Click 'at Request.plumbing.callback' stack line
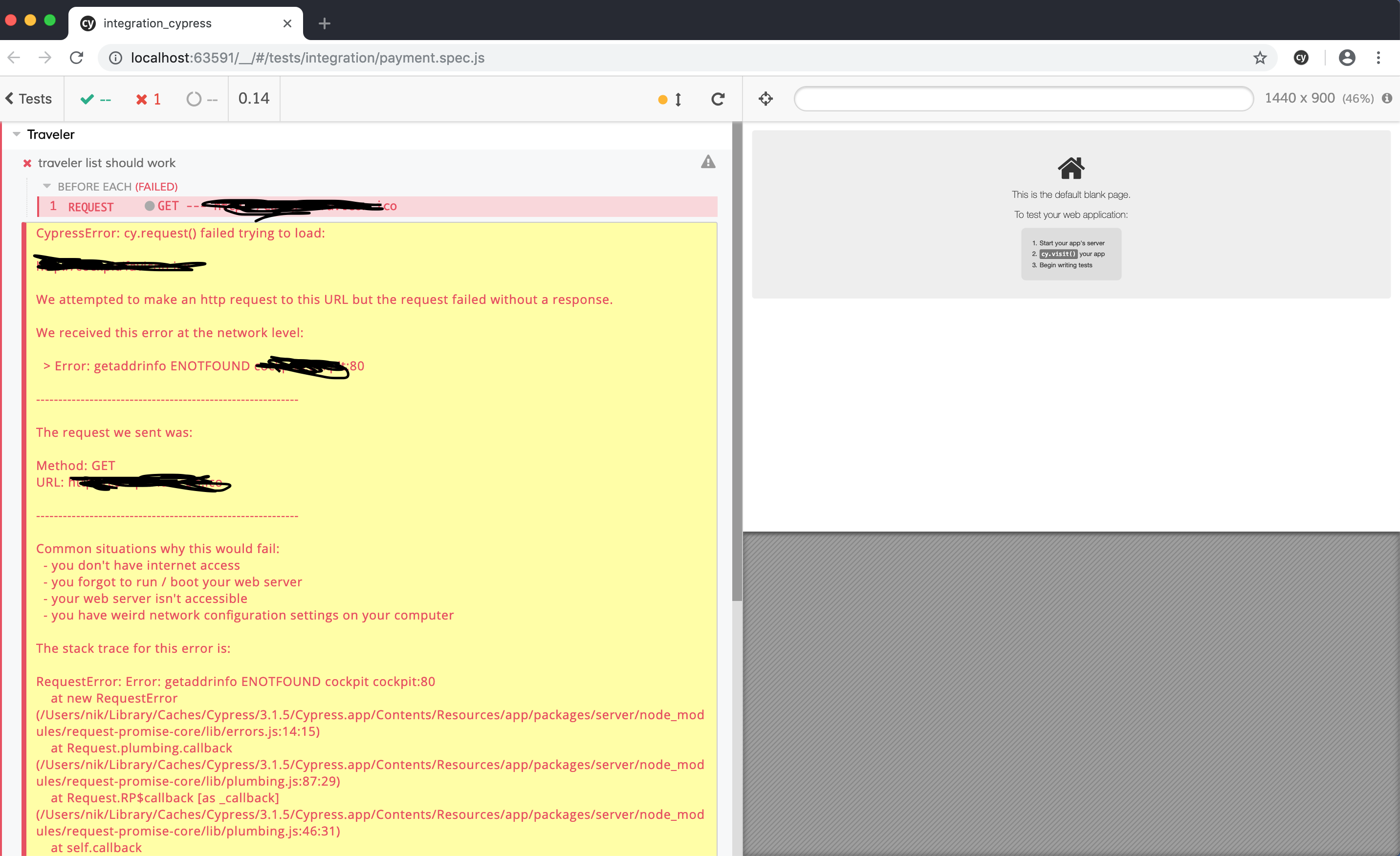 [x=141, y=748]
